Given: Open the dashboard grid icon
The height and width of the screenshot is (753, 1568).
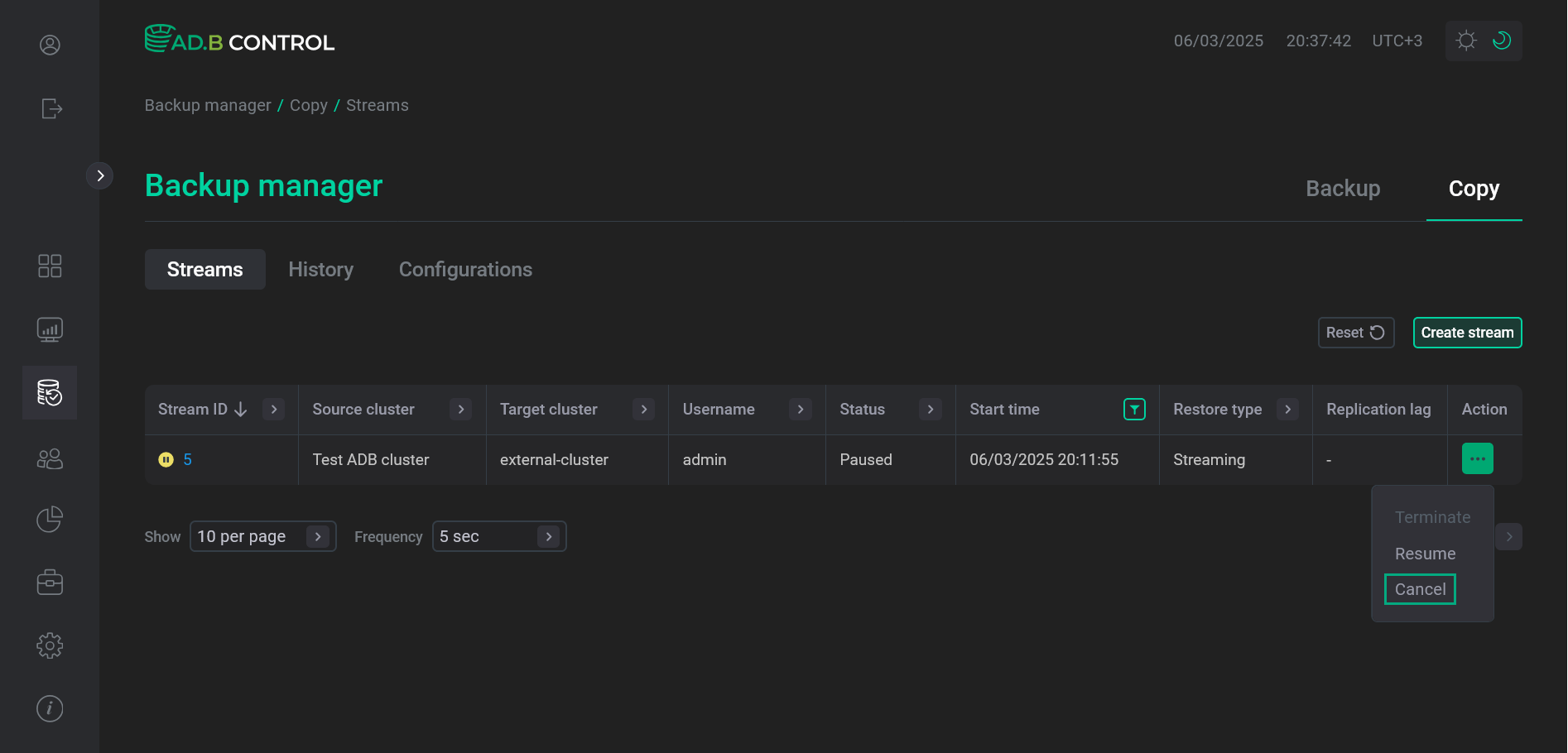Looking at the screenshot, I should pos(50,266).
